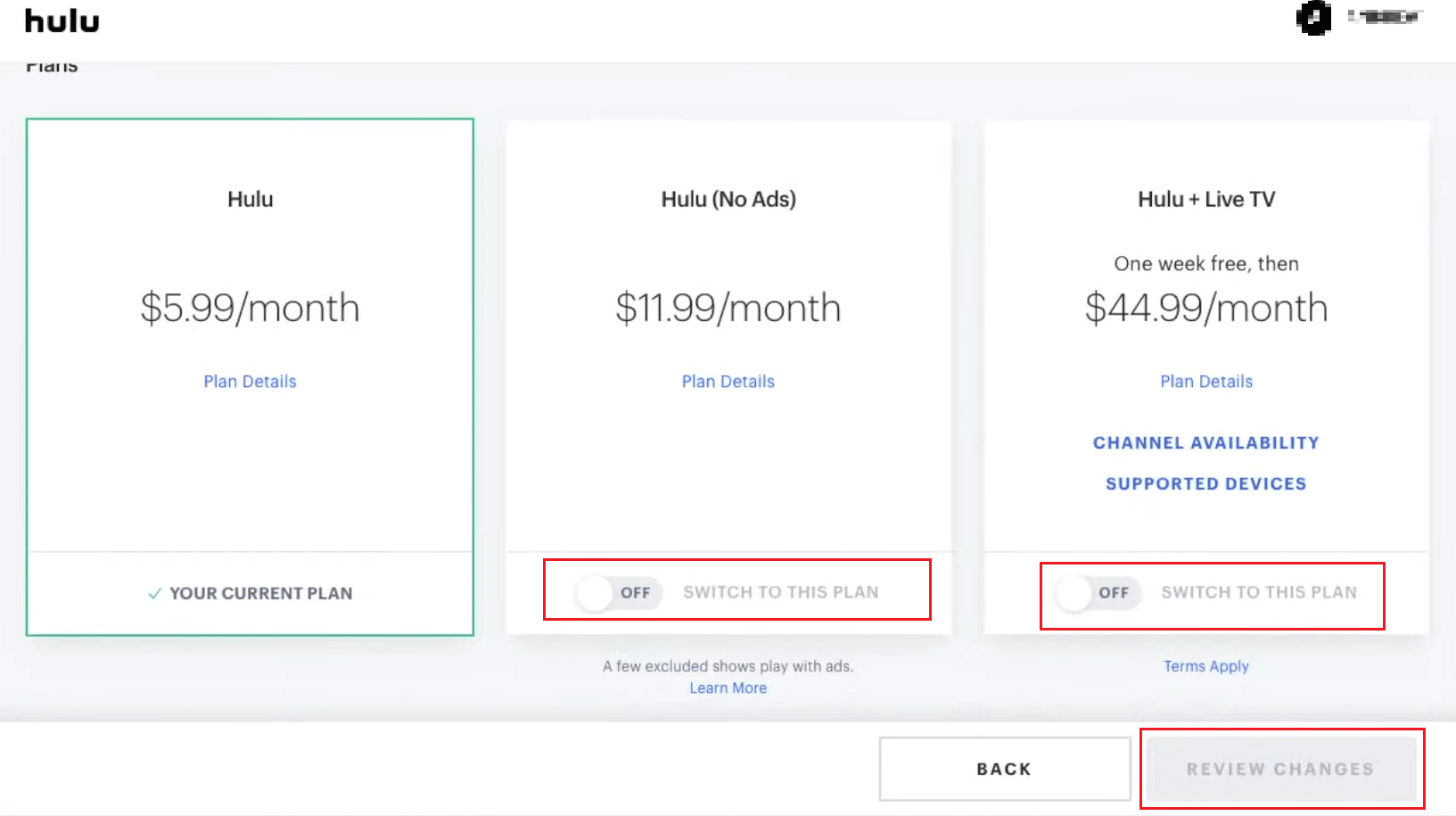Open Plan Details for Hulu + Live TV
1456x816 pixels.
(1206, 382)
